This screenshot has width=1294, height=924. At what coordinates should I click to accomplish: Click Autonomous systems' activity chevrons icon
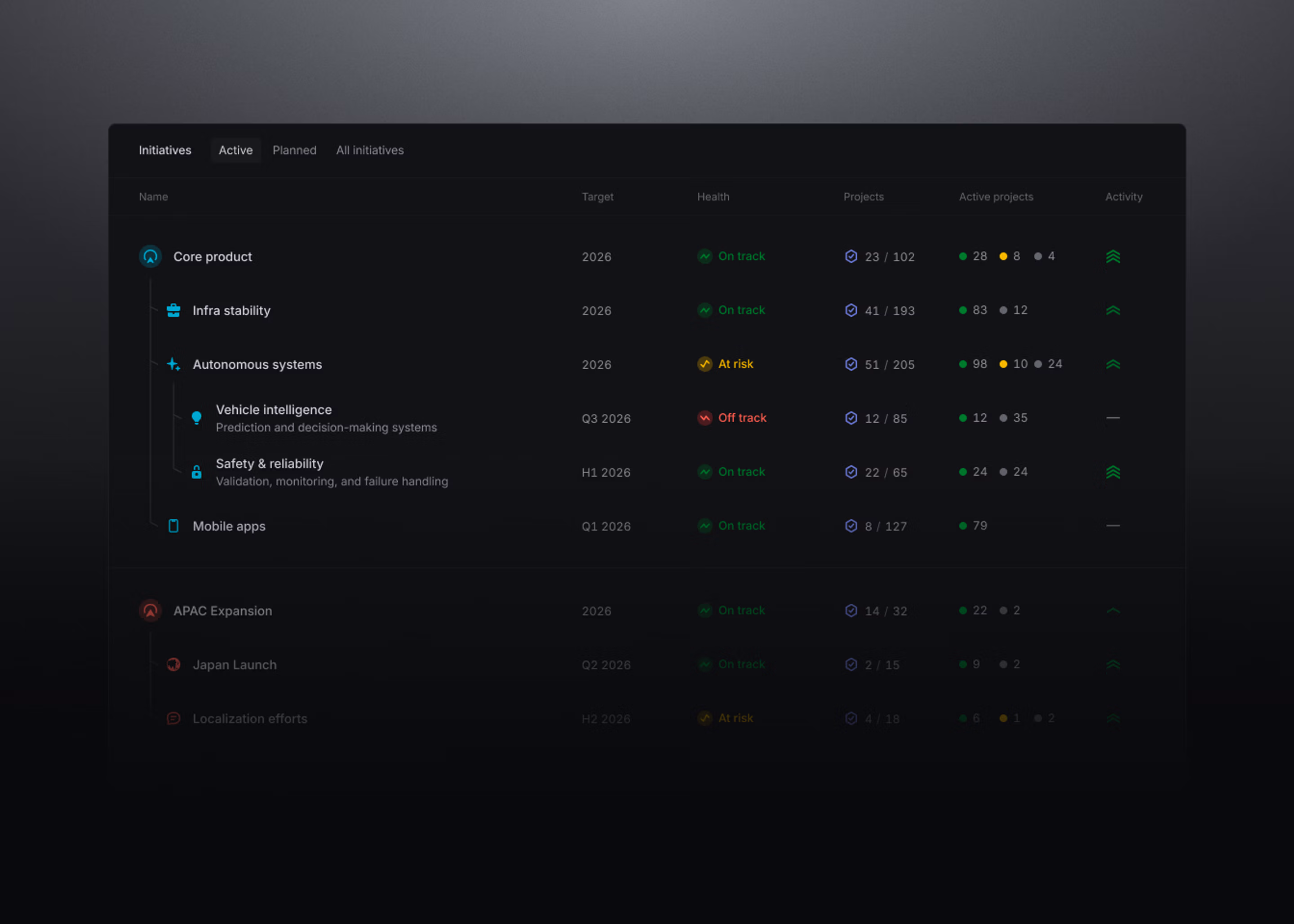pyautogui.click(x=1113, y=364)
